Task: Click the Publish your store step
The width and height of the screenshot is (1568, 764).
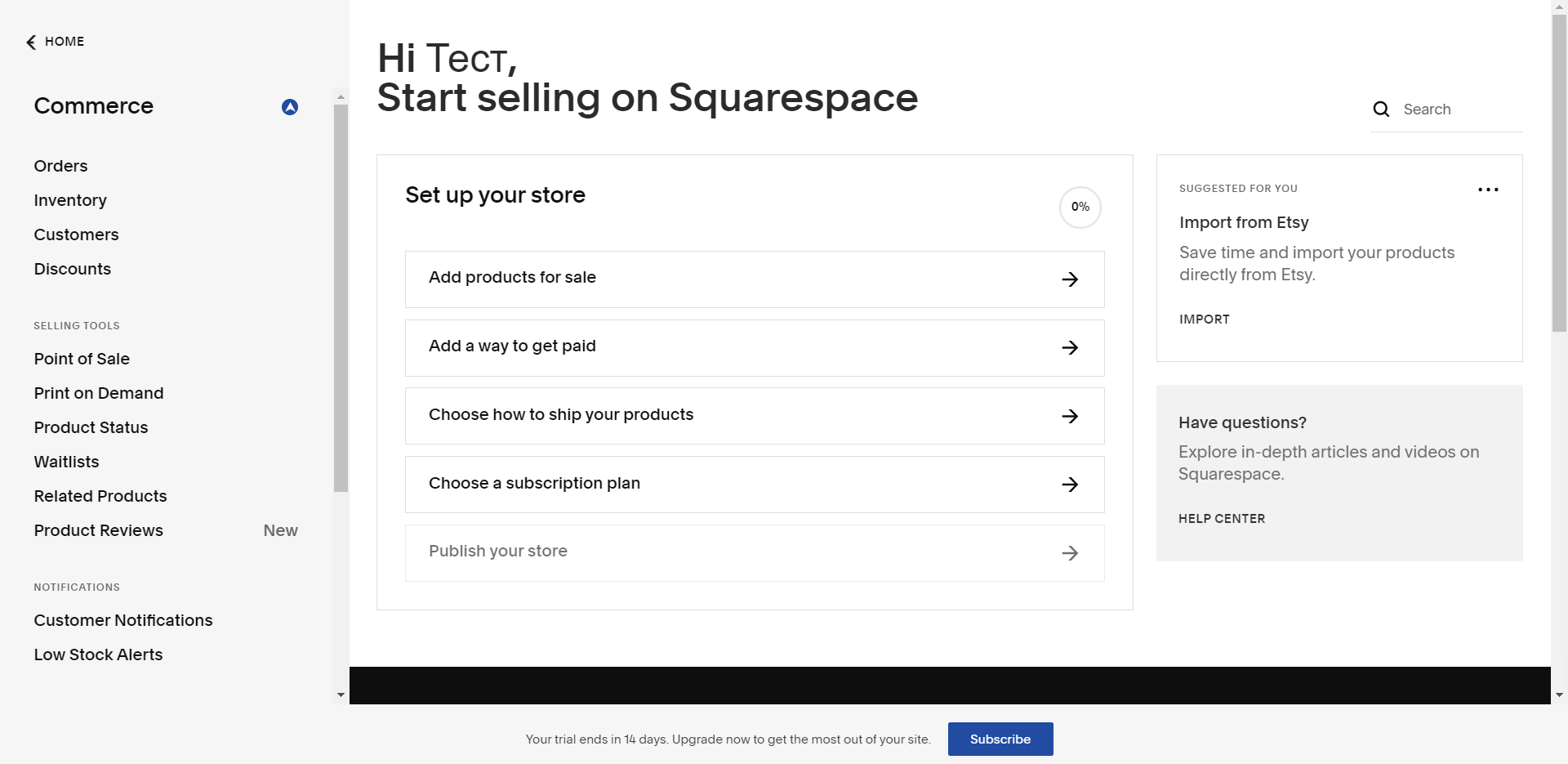Action: [755, 553]
